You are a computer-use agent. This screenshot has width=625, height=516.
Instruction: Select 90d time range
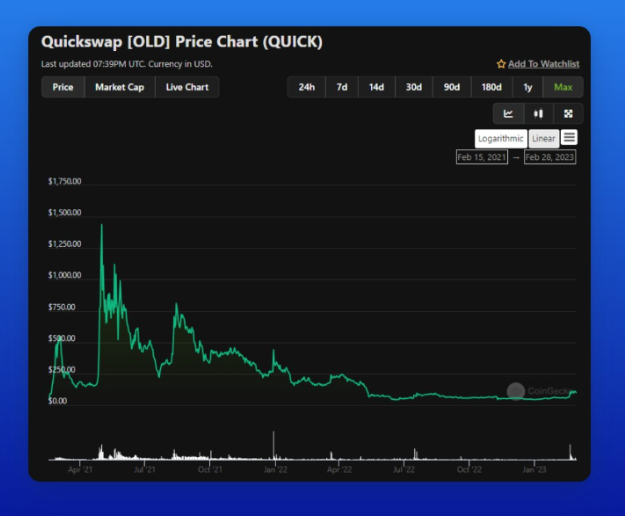coord(452,87)
